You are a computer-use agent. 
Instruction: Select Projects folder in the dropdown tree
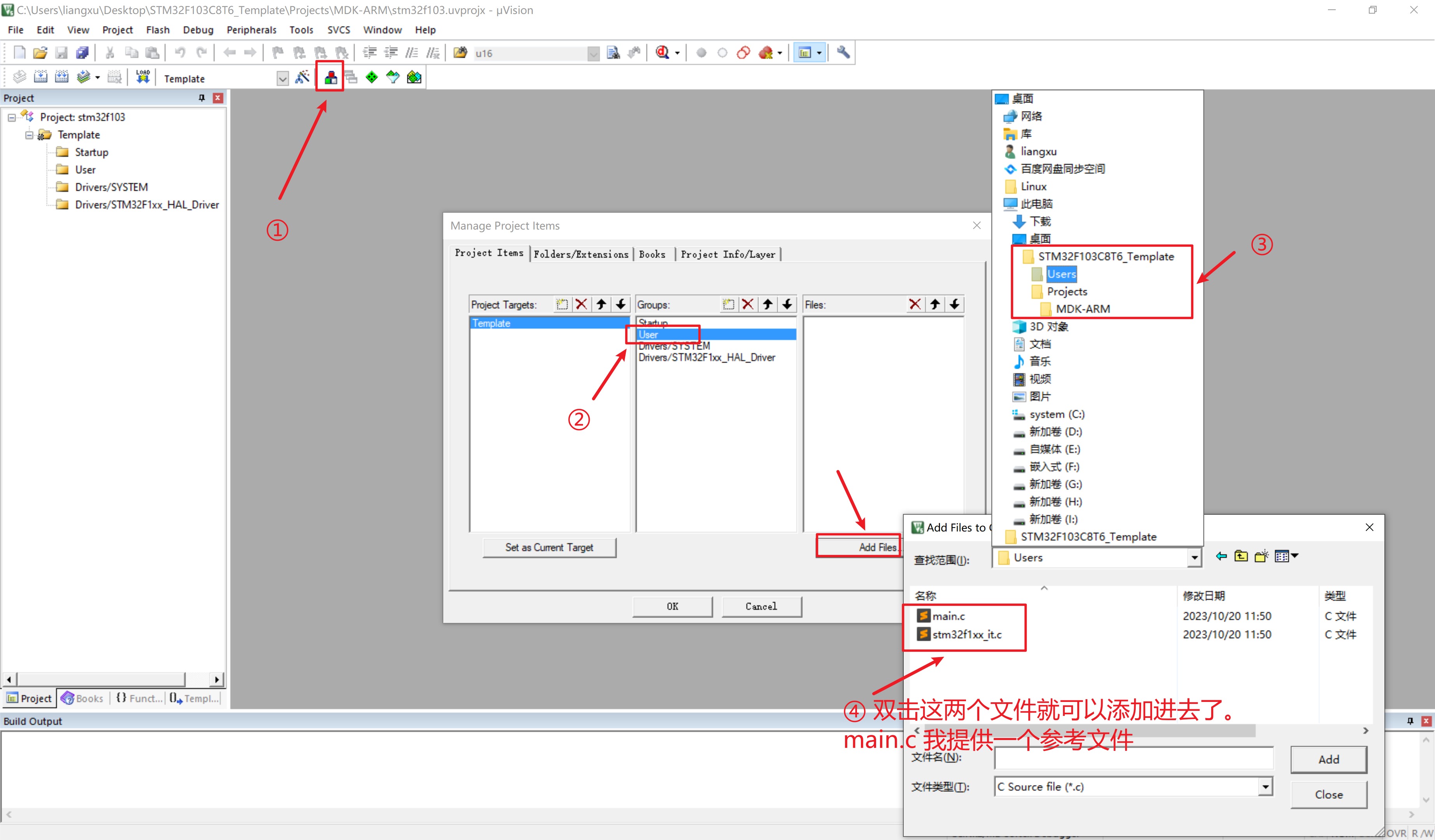click(1066, 291)
